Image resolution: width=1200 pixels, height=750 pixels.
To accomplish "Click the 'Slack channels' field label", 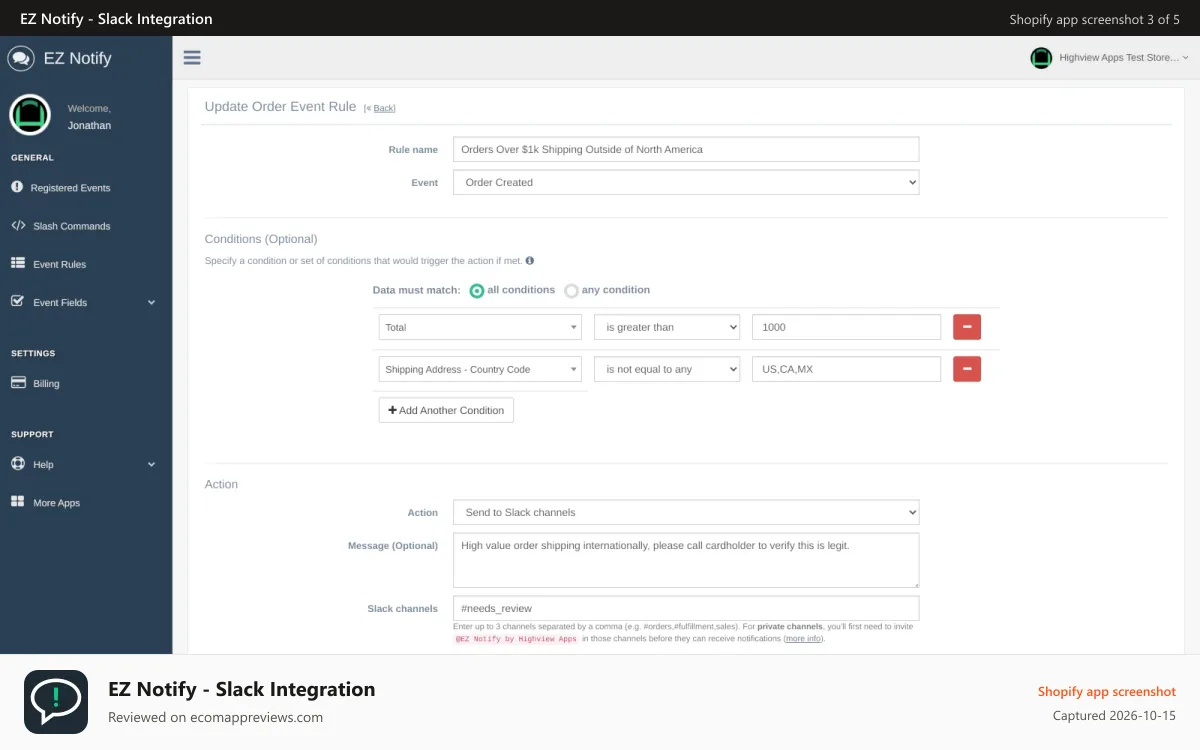I will 402,608.
